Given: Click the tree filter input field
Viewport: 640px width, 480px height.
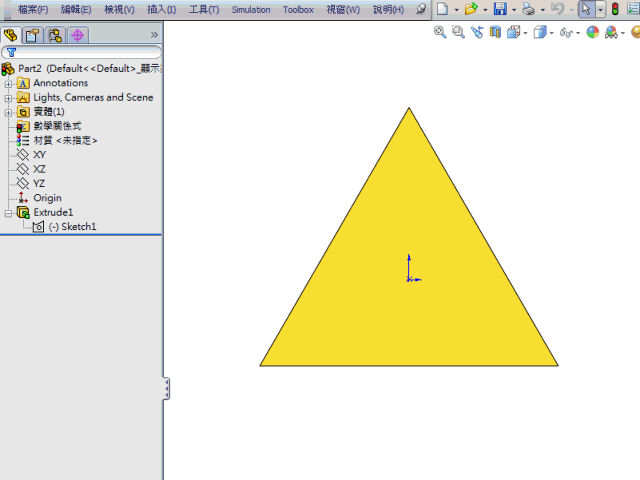Looking at the screenshot, I should tap(82, 52).
